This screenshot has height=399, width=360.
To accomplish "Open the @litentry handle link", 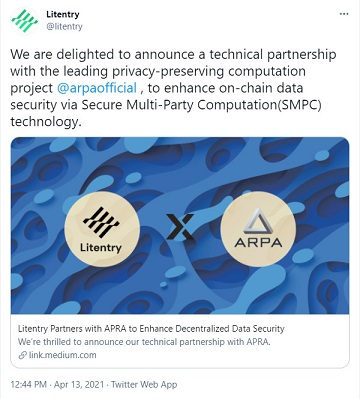I will pyautogui.click(x=64, y=26).
